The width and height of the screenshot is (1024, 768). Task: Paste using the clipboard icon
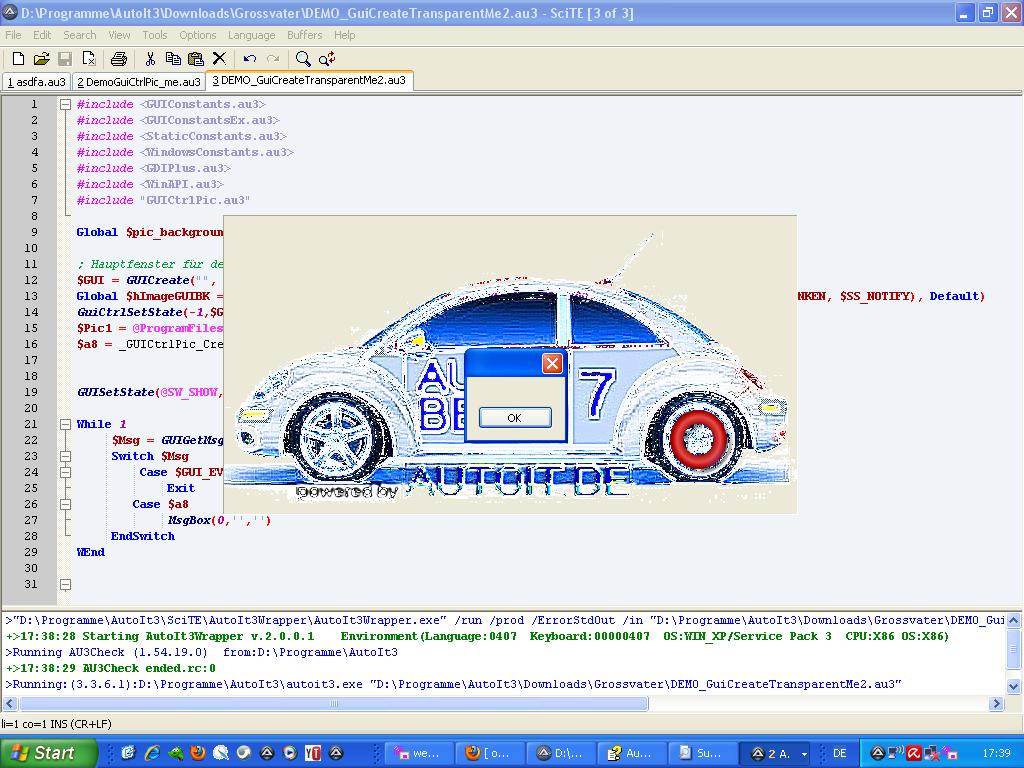(x=196, y=59)
